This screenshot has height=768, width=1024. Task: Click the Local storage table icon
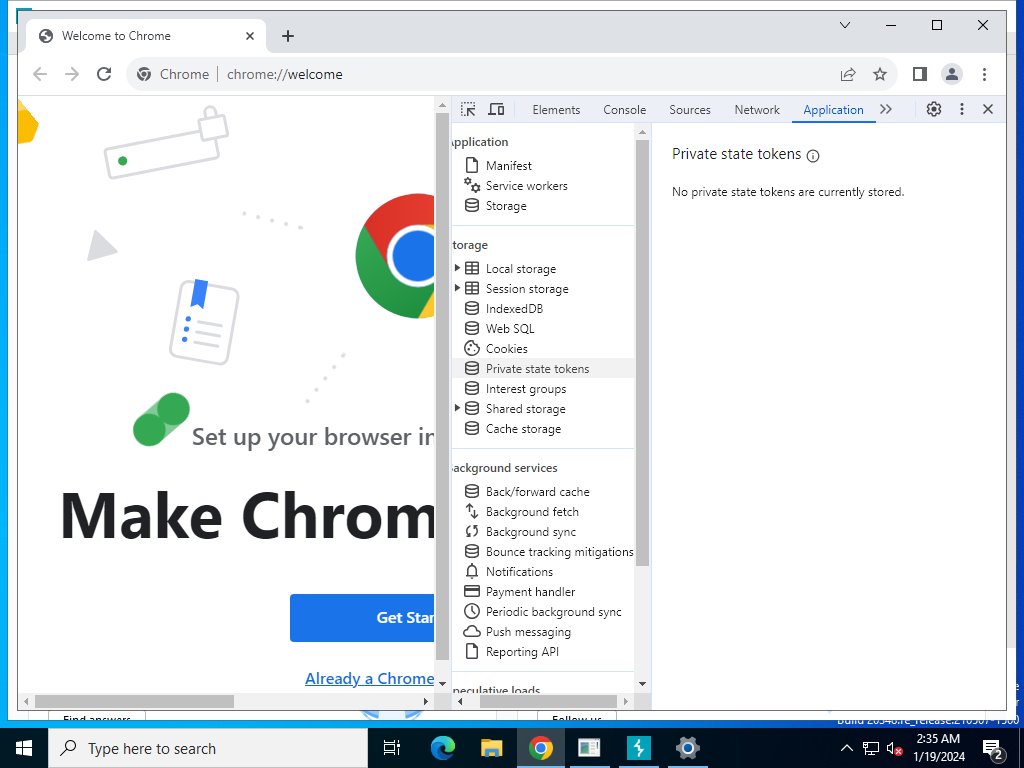coord(472,268)
